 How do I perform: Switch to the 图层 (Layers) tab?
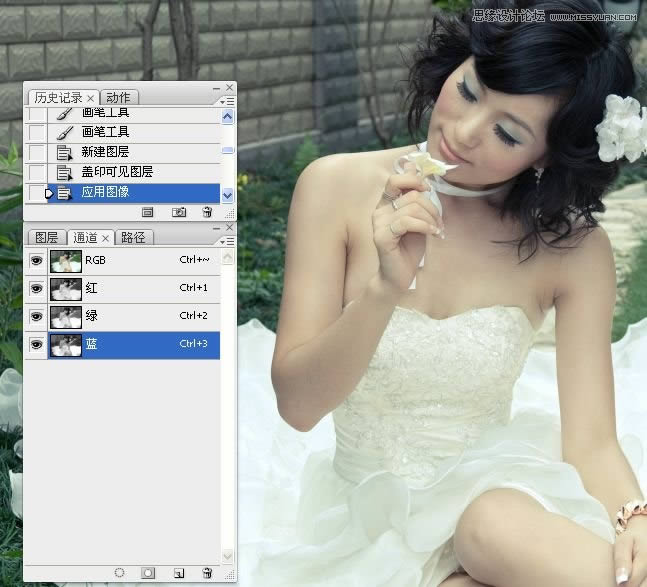coord(46,238)
